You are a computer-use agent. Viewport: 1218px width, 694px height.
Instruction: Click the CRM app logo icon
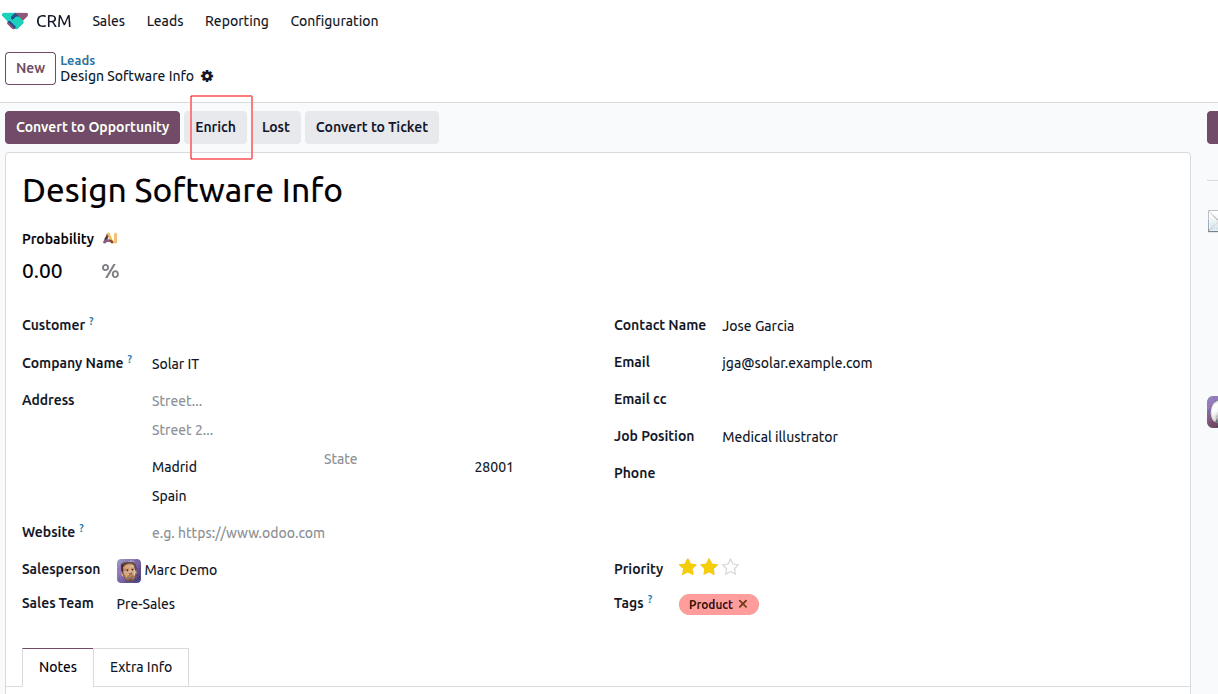[x=15, y=21]
